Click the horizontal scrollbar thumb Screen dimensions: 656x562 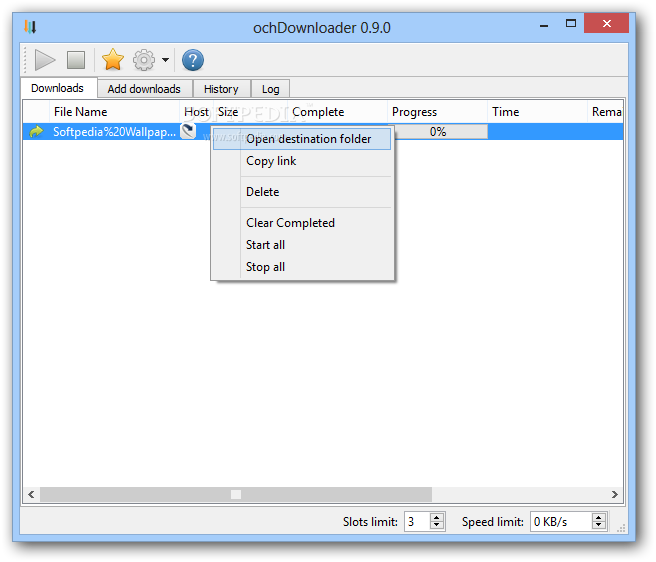236,494
